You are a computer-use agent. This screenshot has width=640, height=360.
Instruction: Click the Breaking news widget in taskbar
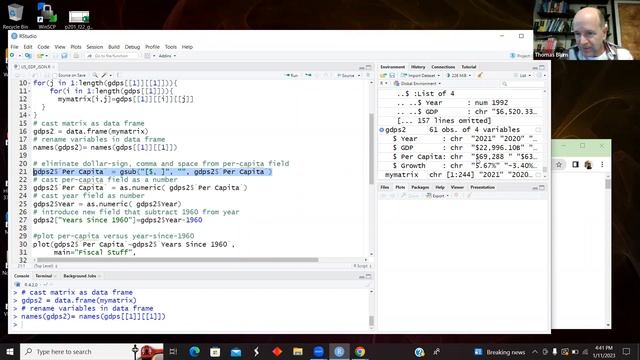pos(500,352)
